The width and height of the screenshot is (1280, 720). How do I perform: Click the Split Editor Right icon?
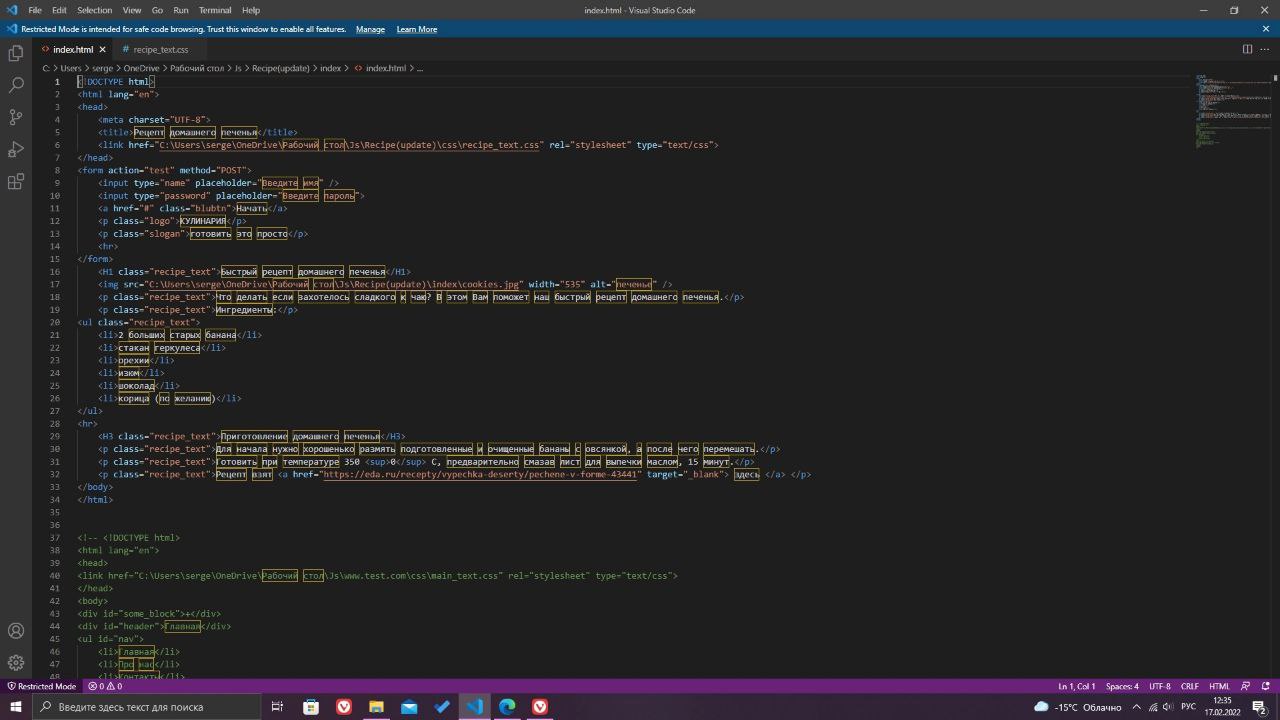click(1247, 49)
